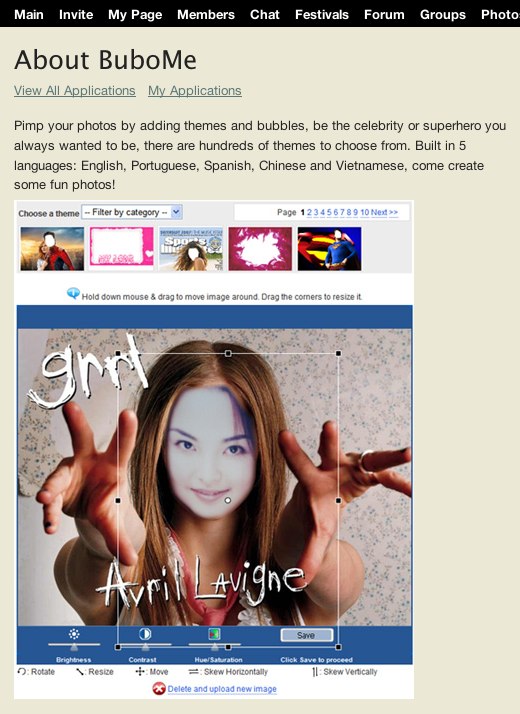520x714 pixels.
Task: Select the Superman theme thumbnail
Action: point(329,249)
